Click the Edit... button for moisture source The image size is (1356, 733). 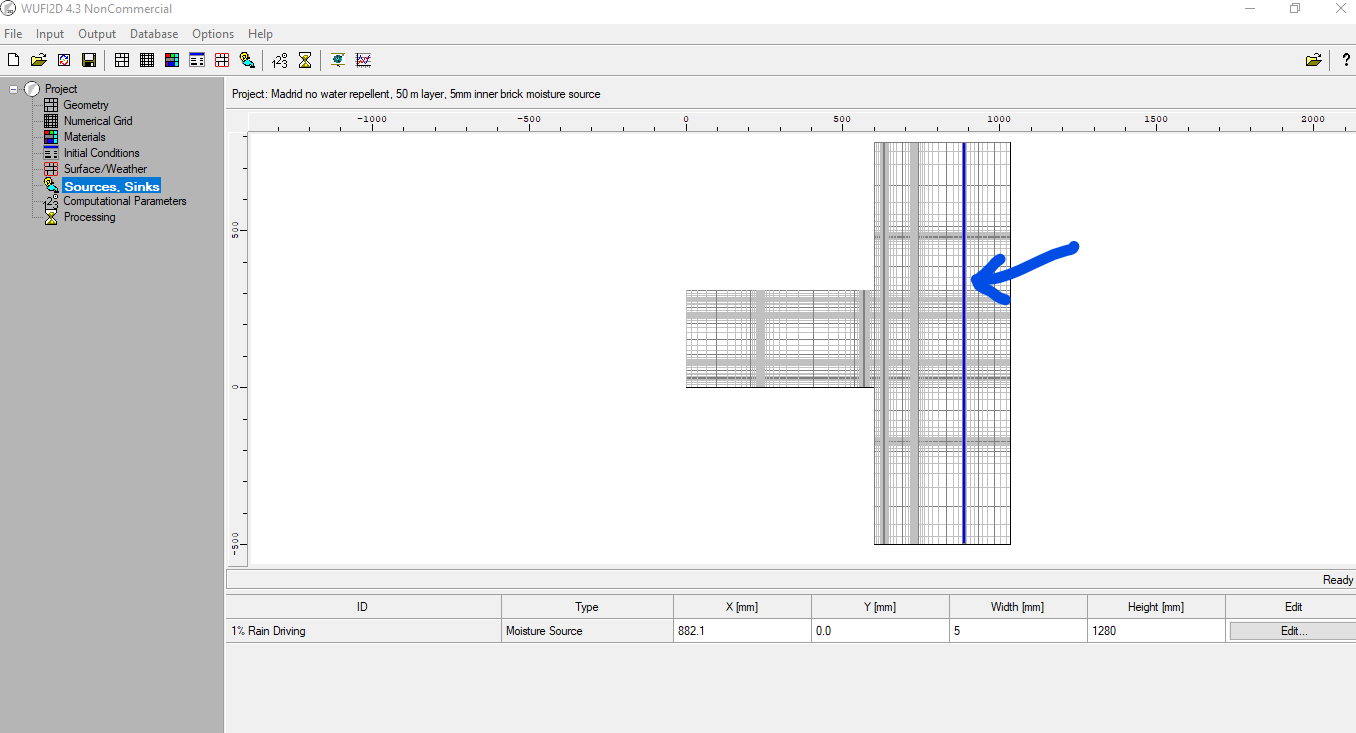pyautogui.click(x=1293, y=631)
